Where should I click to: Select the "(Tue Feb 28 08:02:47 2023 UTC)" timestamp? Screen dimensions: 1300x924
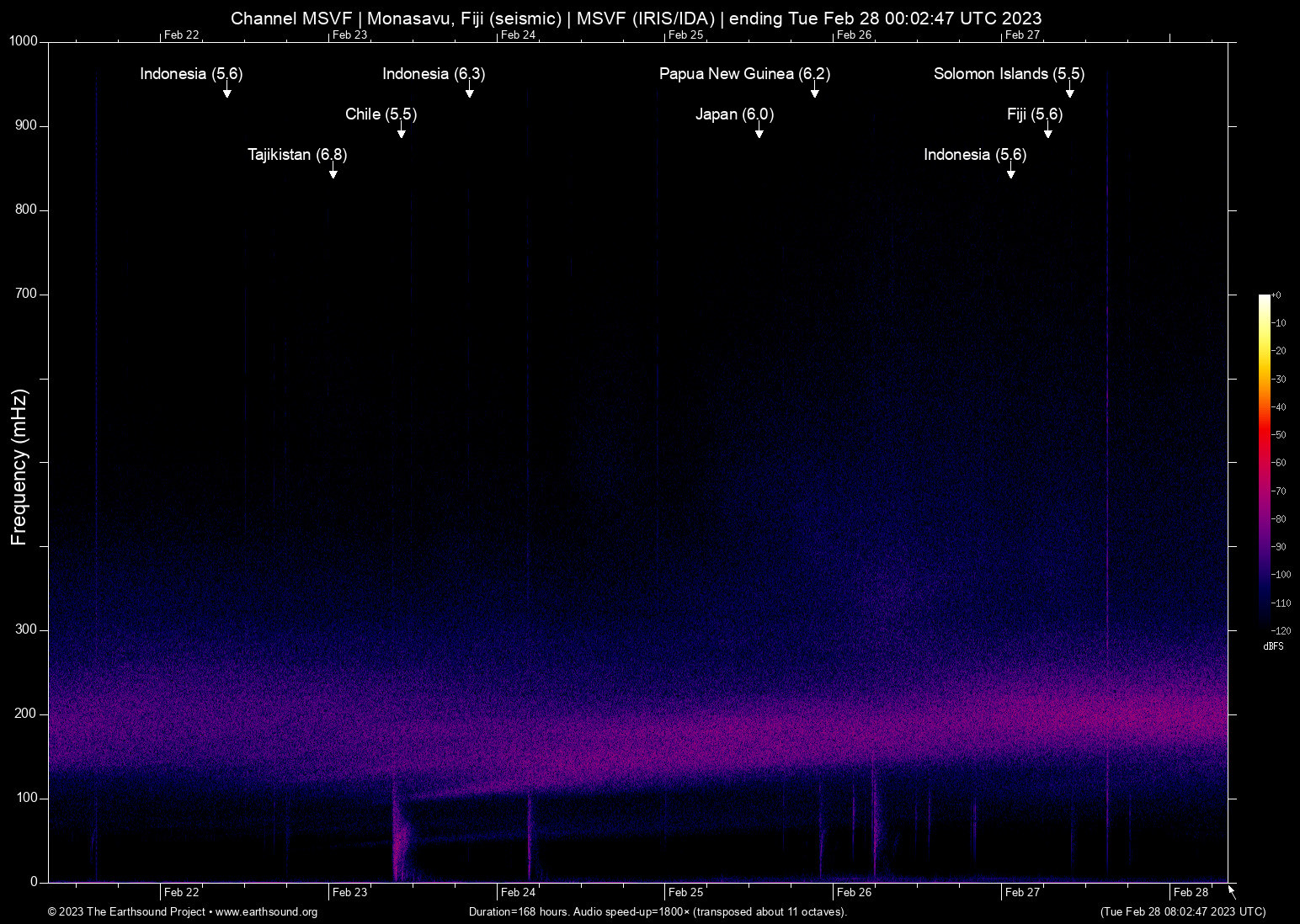click(x=1183, y=912)
